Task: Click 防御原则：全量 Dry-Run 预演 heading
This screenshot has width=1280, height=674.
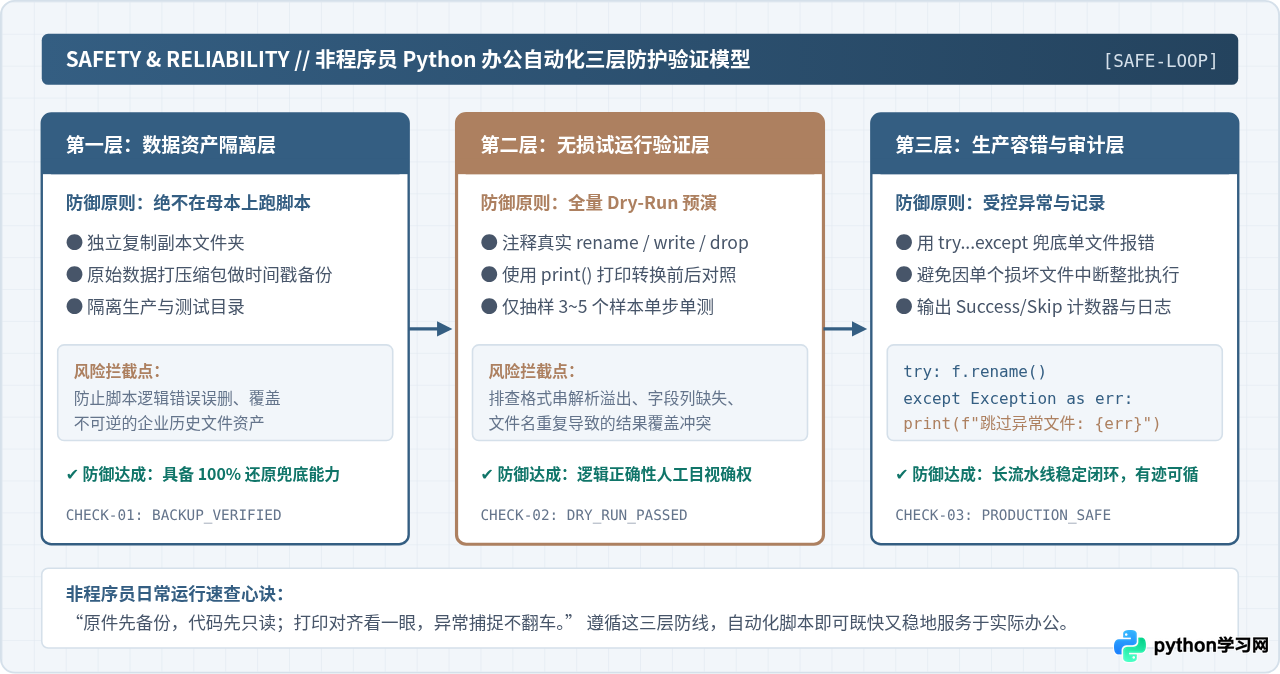Action: click(598, 203)
